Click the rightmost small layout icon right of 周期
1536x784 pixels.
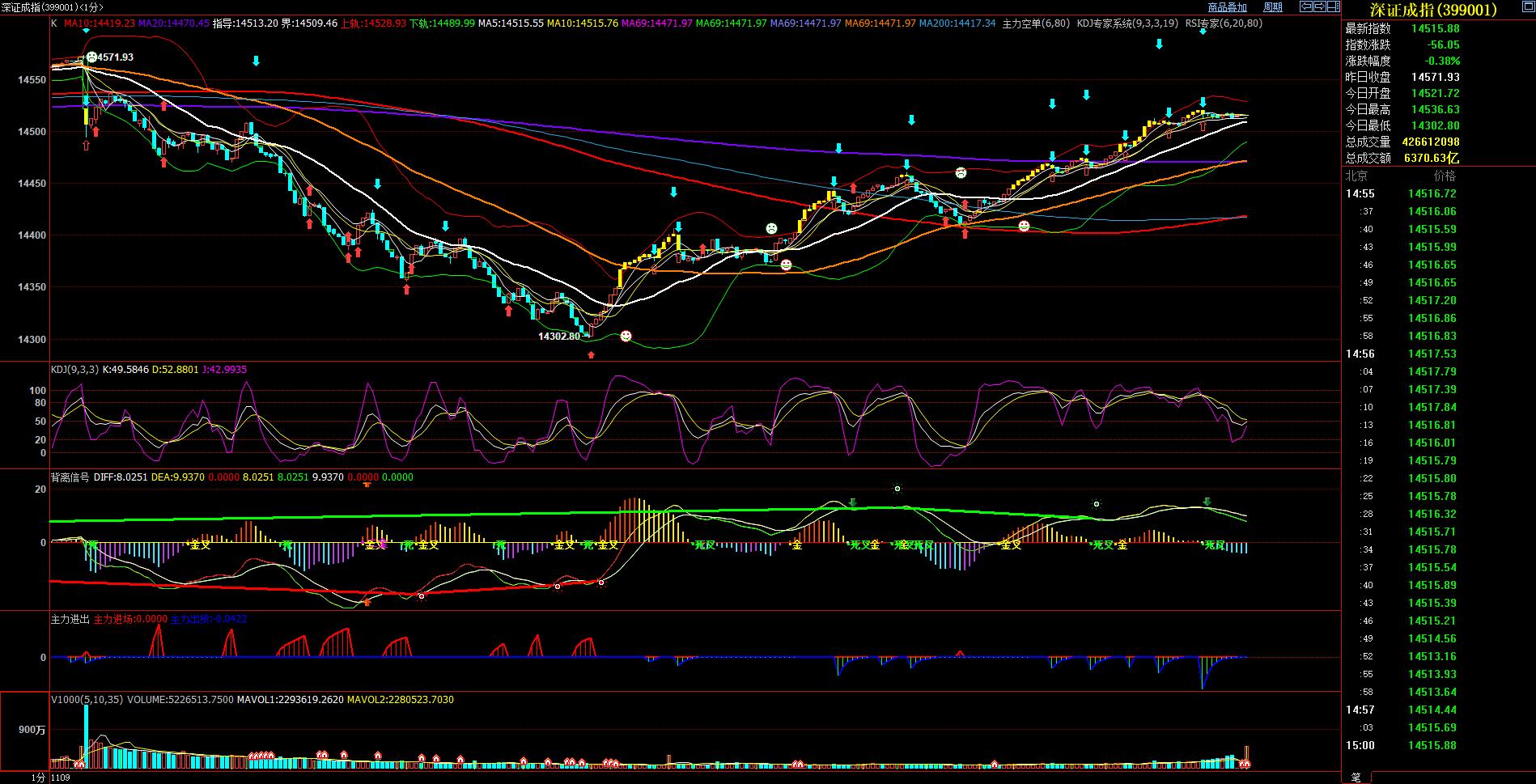[x=1333, y=6]
